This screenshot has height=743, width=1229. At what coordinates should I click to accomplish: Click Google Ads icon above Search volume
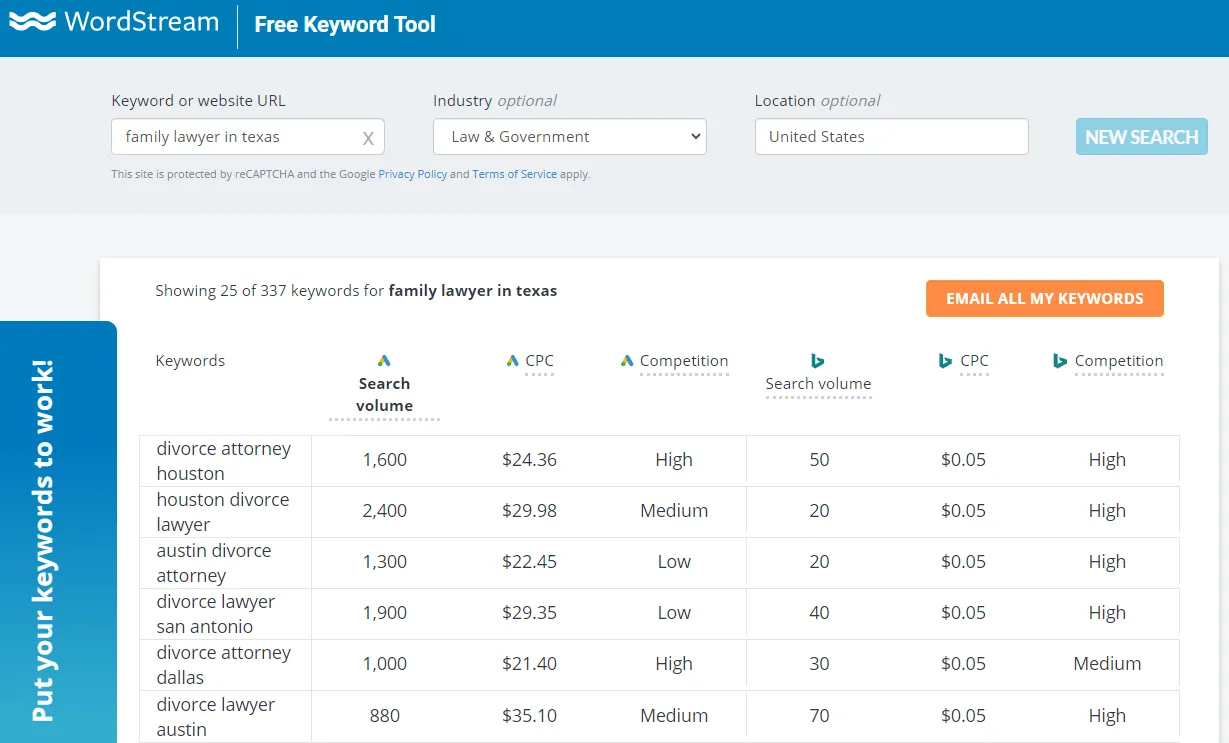tap(384, 361)
